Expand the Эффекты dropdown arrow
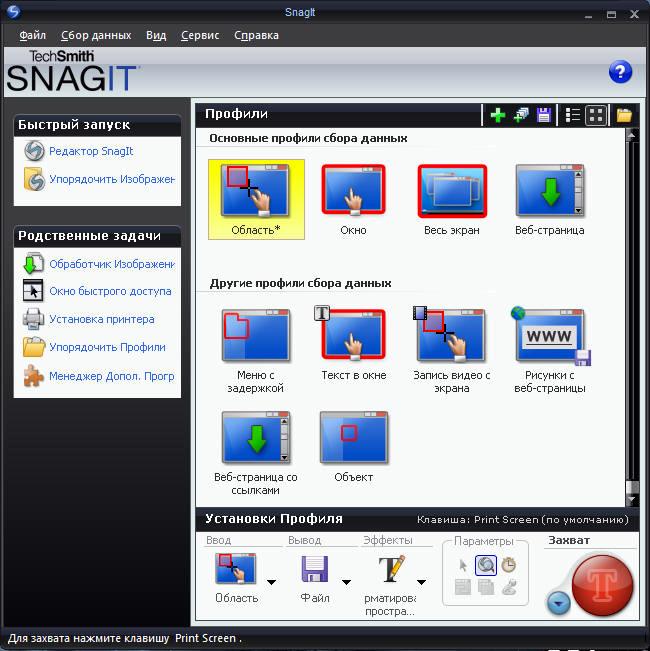Image resolution: width=650 pixels, height=651 pixels. [421, 582]
